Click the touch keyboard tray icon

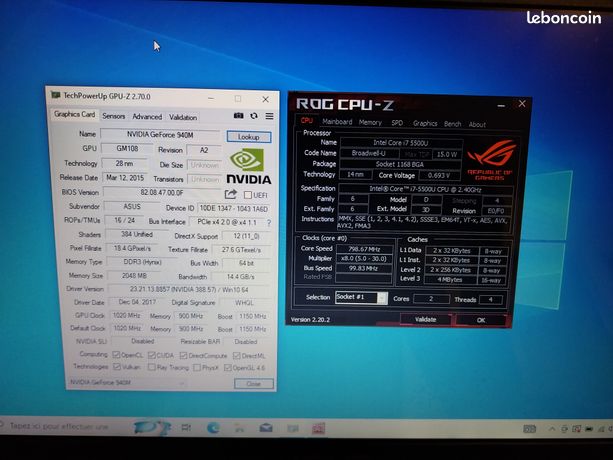529,429
